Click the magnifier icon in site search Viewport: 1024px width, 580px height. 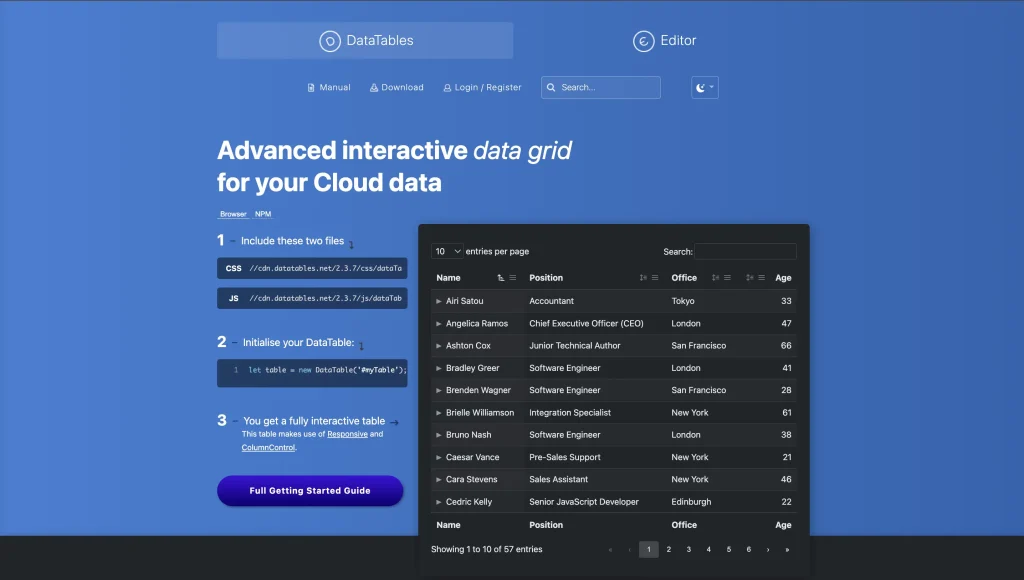point(551,88)
